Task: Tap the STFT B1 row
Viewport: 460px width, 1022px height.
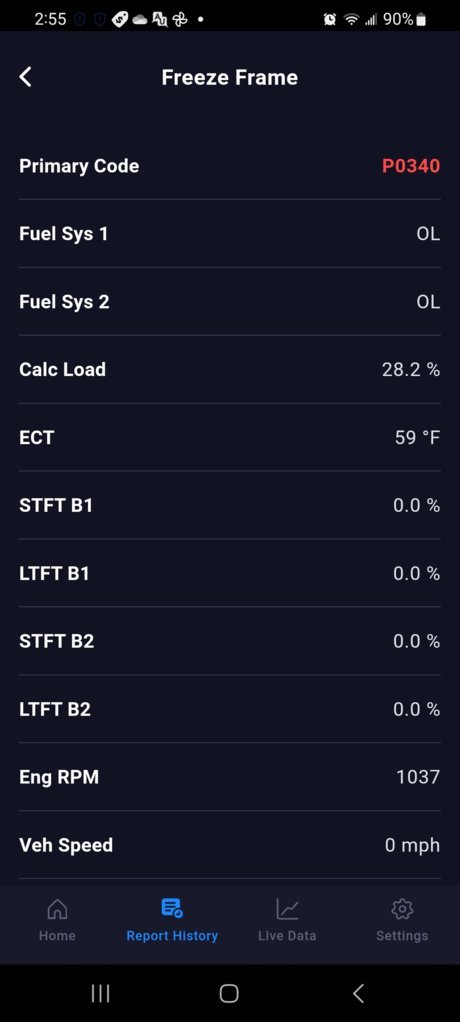Action: [x=230, y=505]
